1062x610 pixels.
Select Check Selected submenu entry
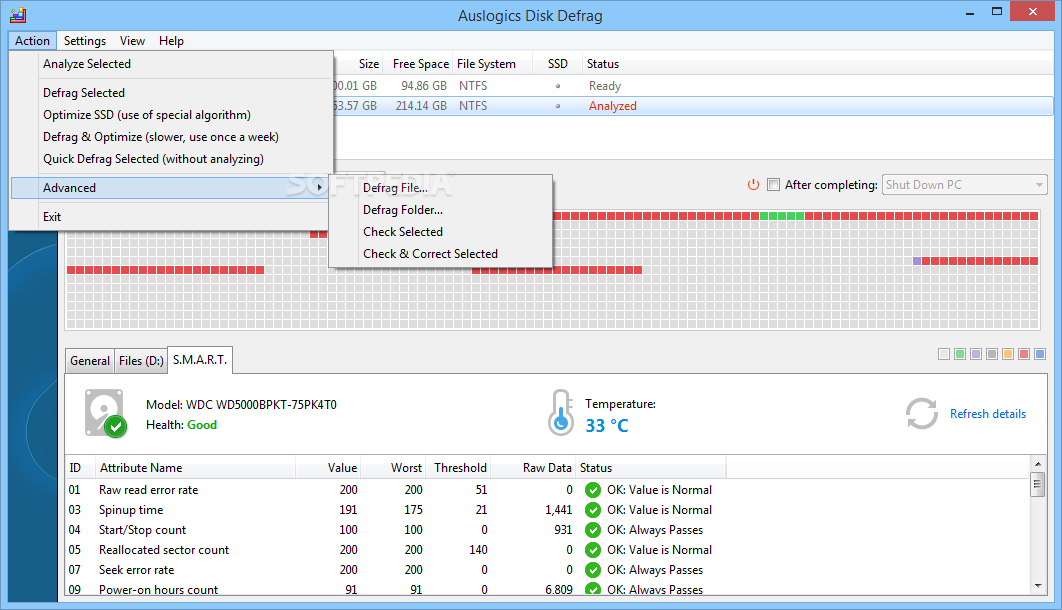point(403,232)
